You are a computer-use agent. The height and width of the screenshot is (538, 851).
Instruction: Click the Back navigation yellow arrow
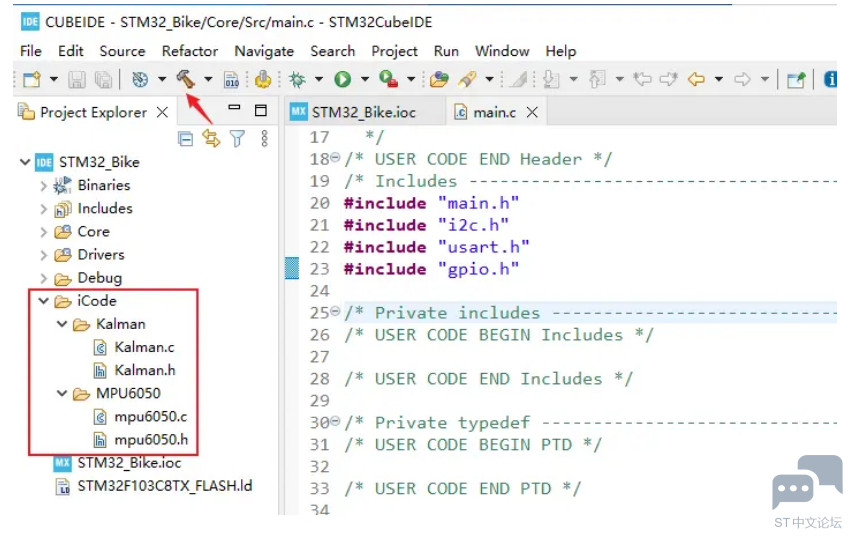click(696, 79)
